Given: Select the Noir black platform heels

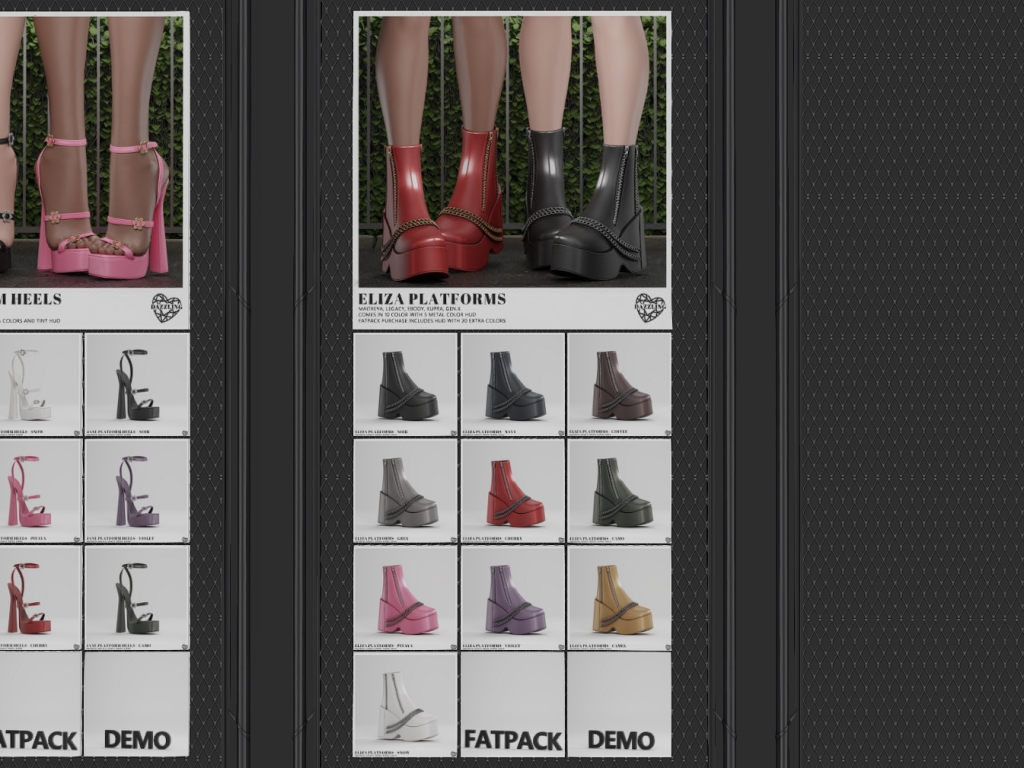Looking at the screenshot, I should coord(137,384).
